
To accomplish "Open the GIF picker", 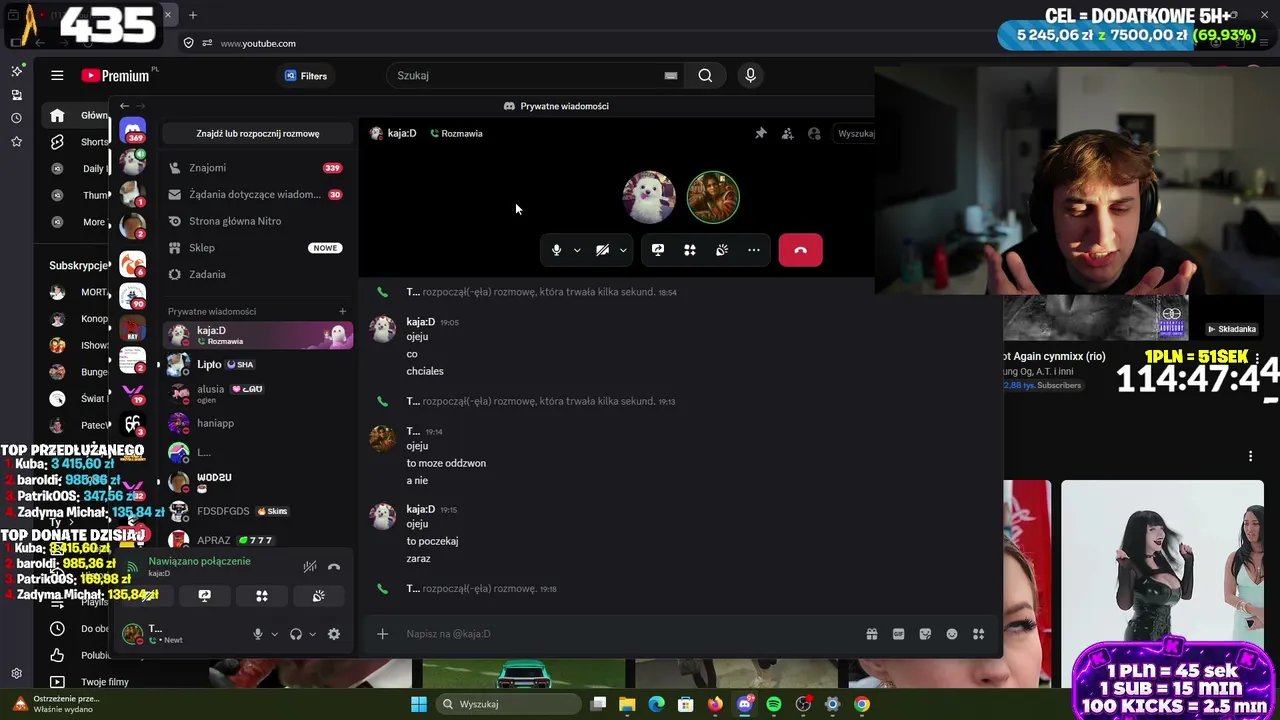I will click(898, 634).
